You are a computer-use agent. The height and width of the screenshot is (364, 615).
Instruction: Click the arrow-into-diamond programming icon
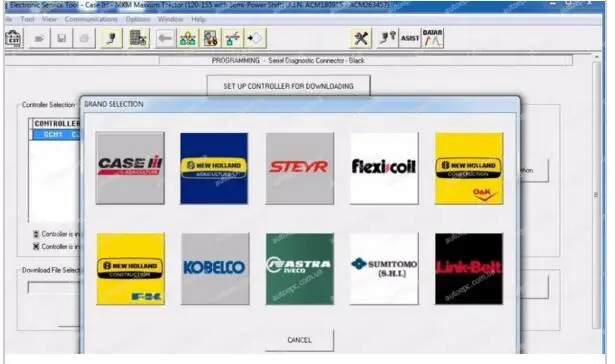(255, 38)
